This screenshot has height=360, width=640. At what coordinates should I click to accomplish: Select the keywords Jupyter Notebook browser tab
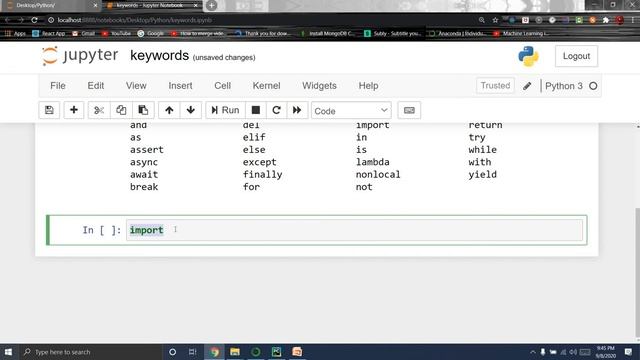tap(152, 6)
